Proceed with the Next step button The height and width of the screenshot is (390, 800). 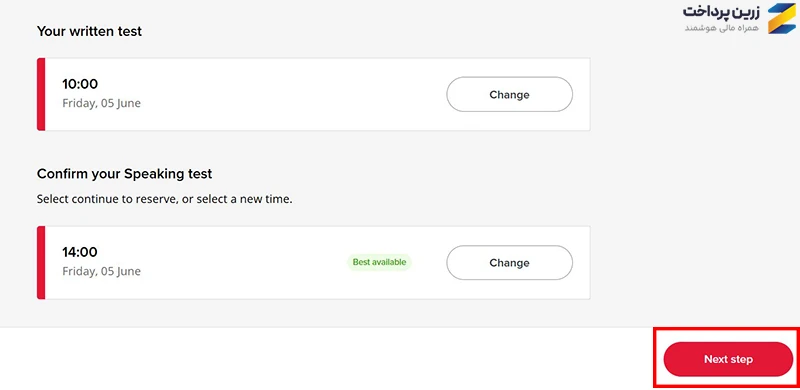(728, 359)
